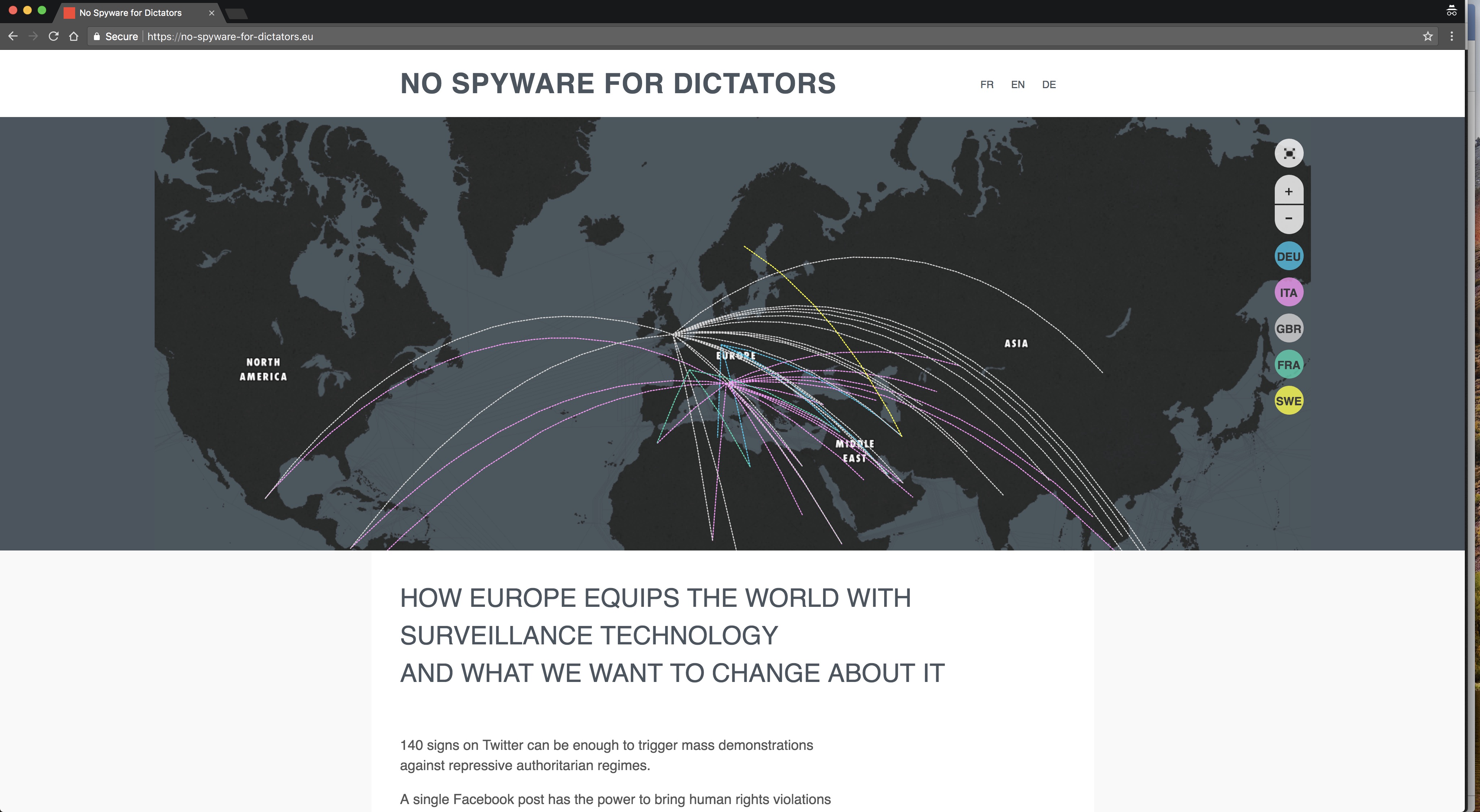
Task: Click the FRA country filter icon
Action: 1288,364
